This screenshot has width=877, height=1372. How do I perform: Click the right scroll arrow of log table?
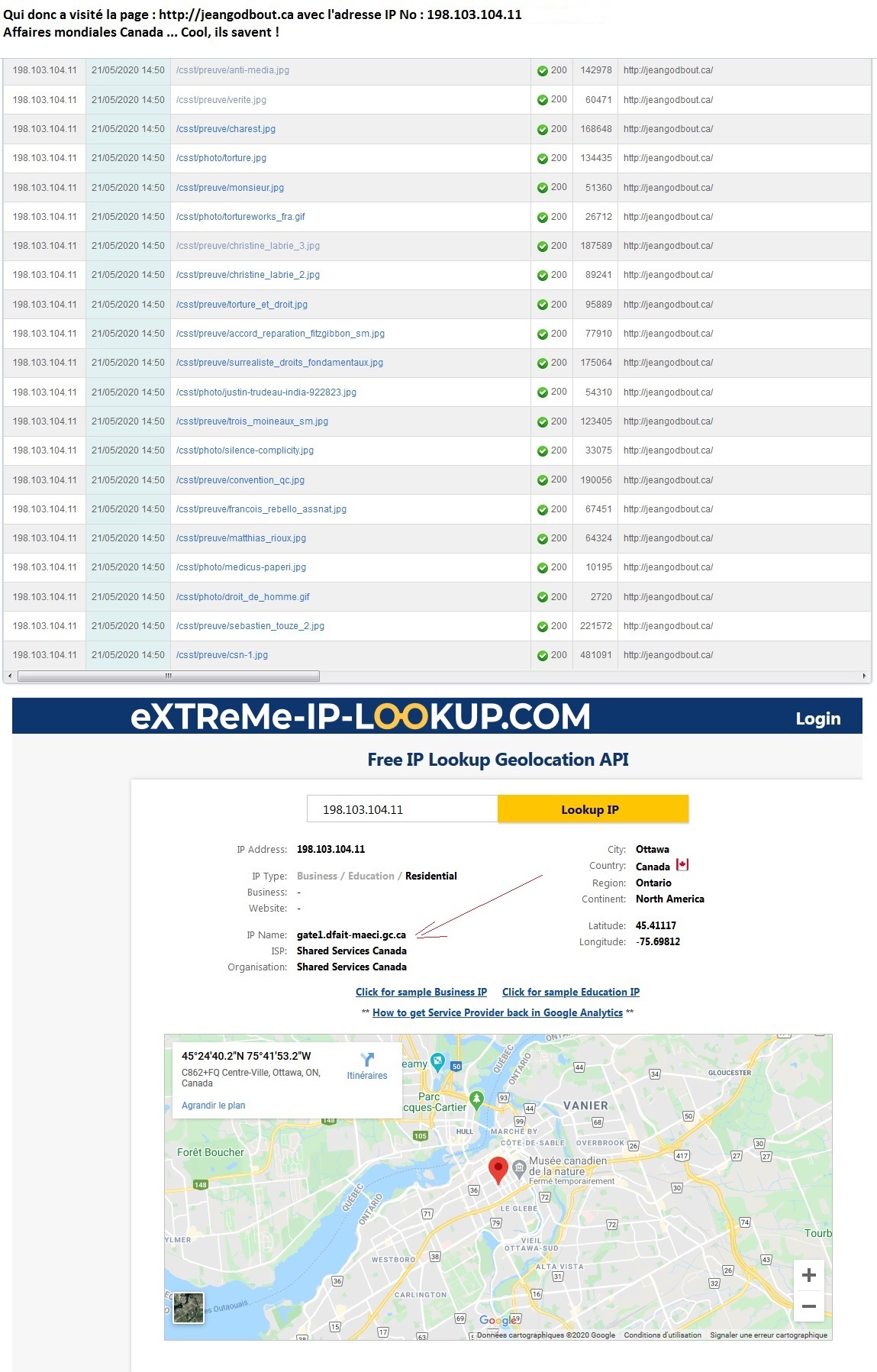pyautogui.click(x=864, y=676)
